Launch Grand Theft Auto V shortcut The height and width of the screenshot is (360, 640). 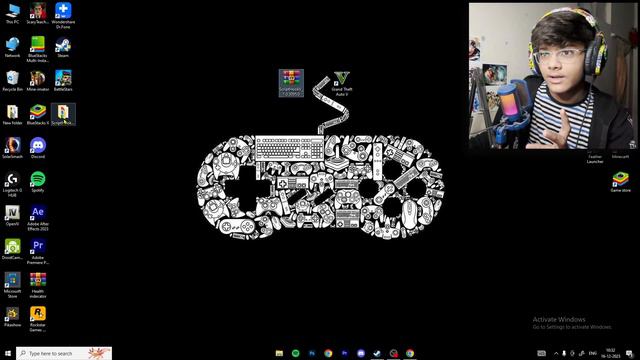coord(342,84)
